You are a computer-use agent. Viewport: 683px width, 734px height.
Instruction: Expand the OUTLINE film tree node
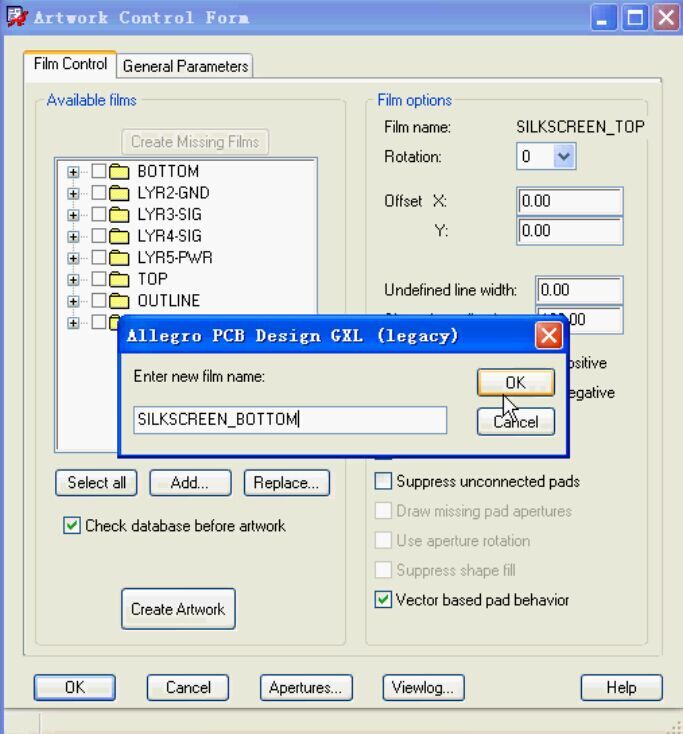click(x=73, y=301)
